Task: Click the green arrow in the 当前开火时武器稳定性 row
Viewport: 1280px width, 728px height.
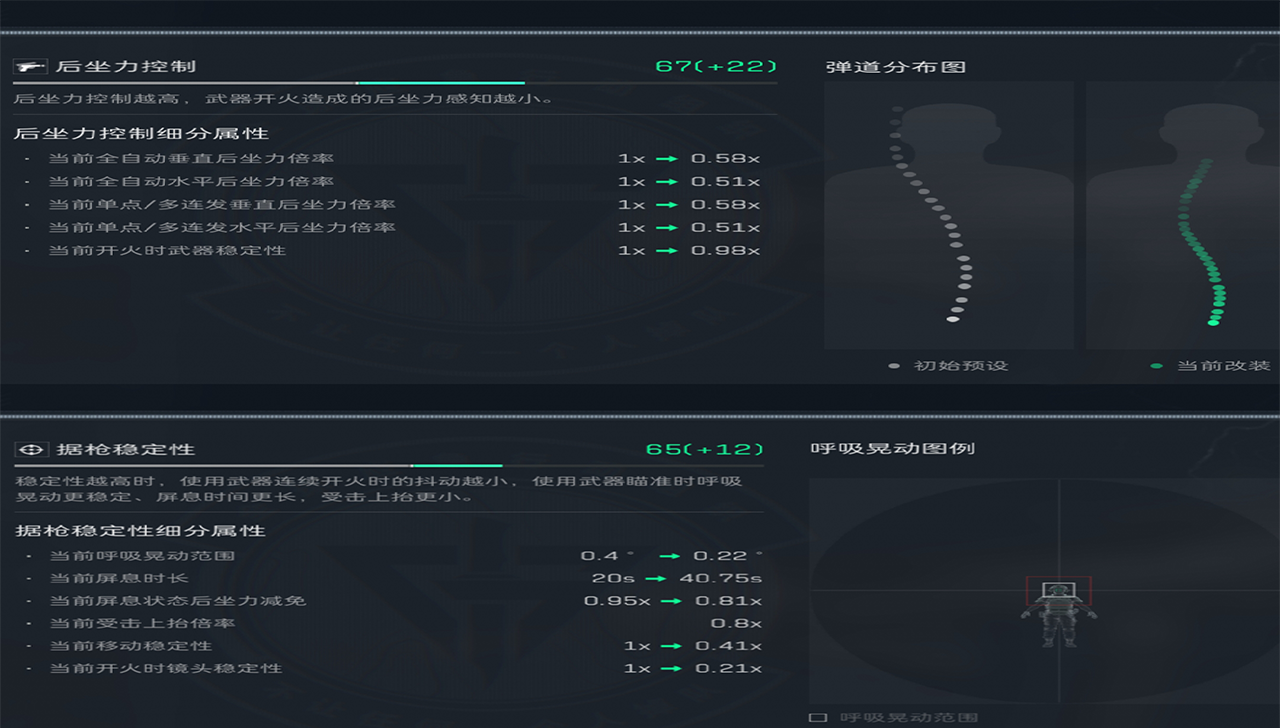Action: (666, 250)
